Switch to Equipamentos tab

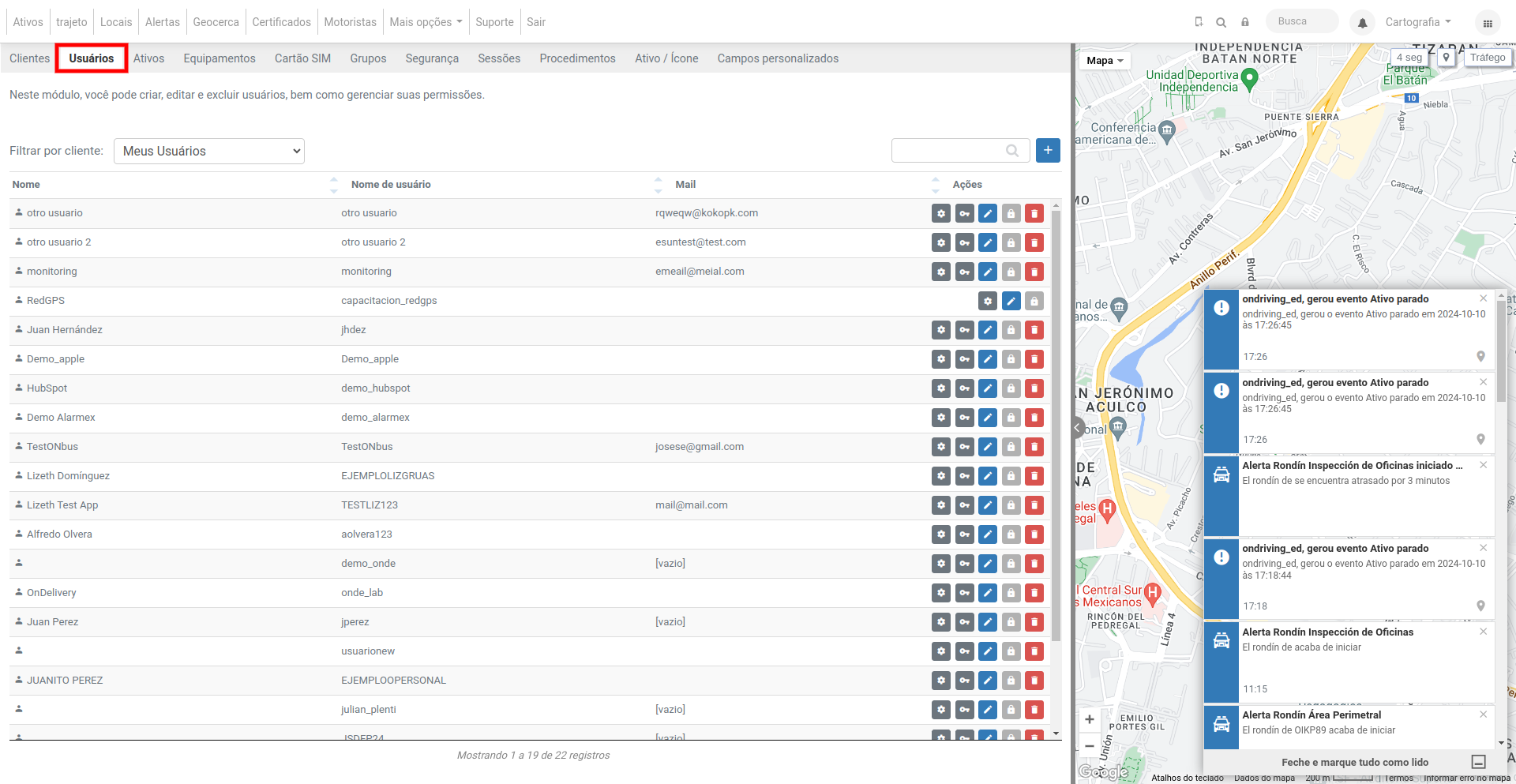click(x=220, y=58)
